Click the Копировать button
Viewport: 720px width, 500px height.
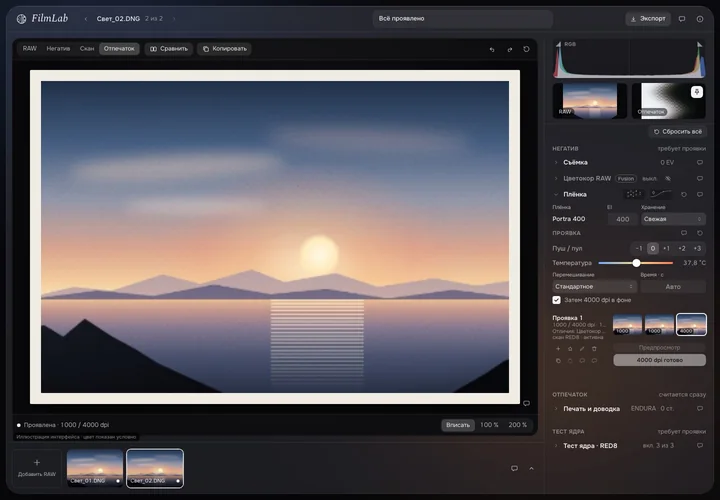(x=225, y=49)
